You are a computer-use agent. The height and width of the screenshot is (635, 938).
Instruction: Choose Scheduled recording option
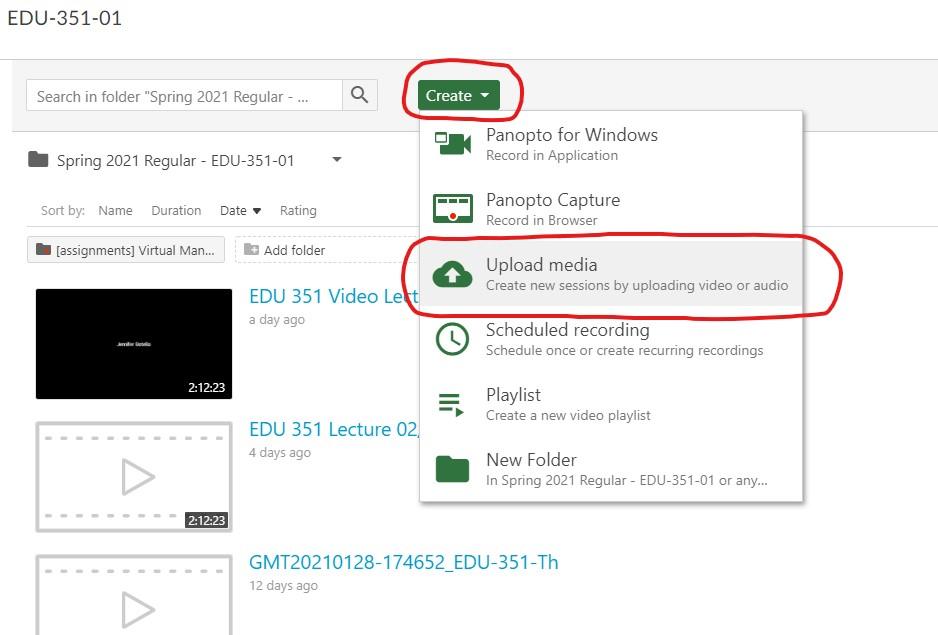pyautogui.click(x=611, y=339)
